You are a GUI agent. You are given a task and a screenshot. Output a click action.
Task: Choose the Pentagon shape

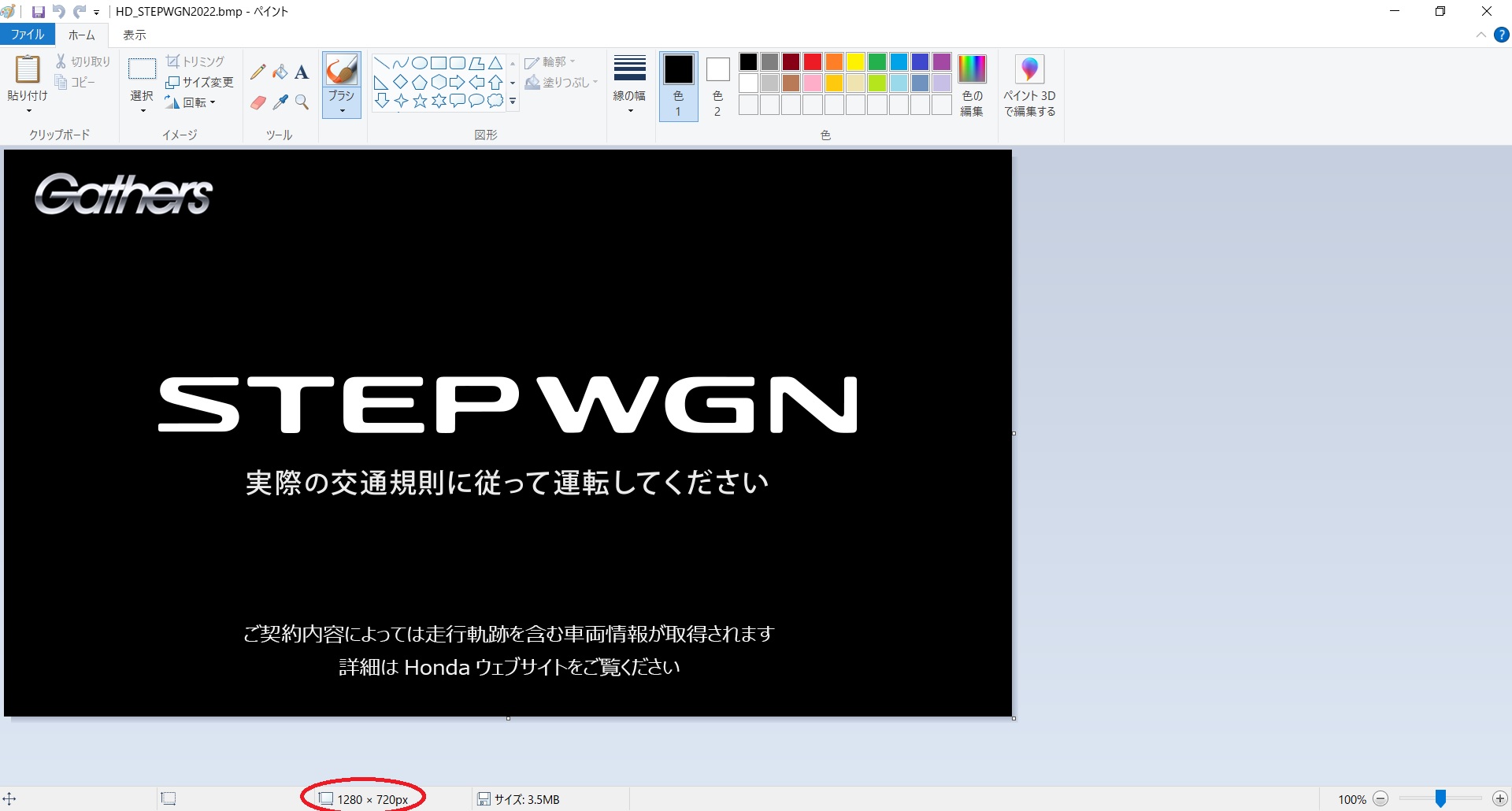[420, 82]
